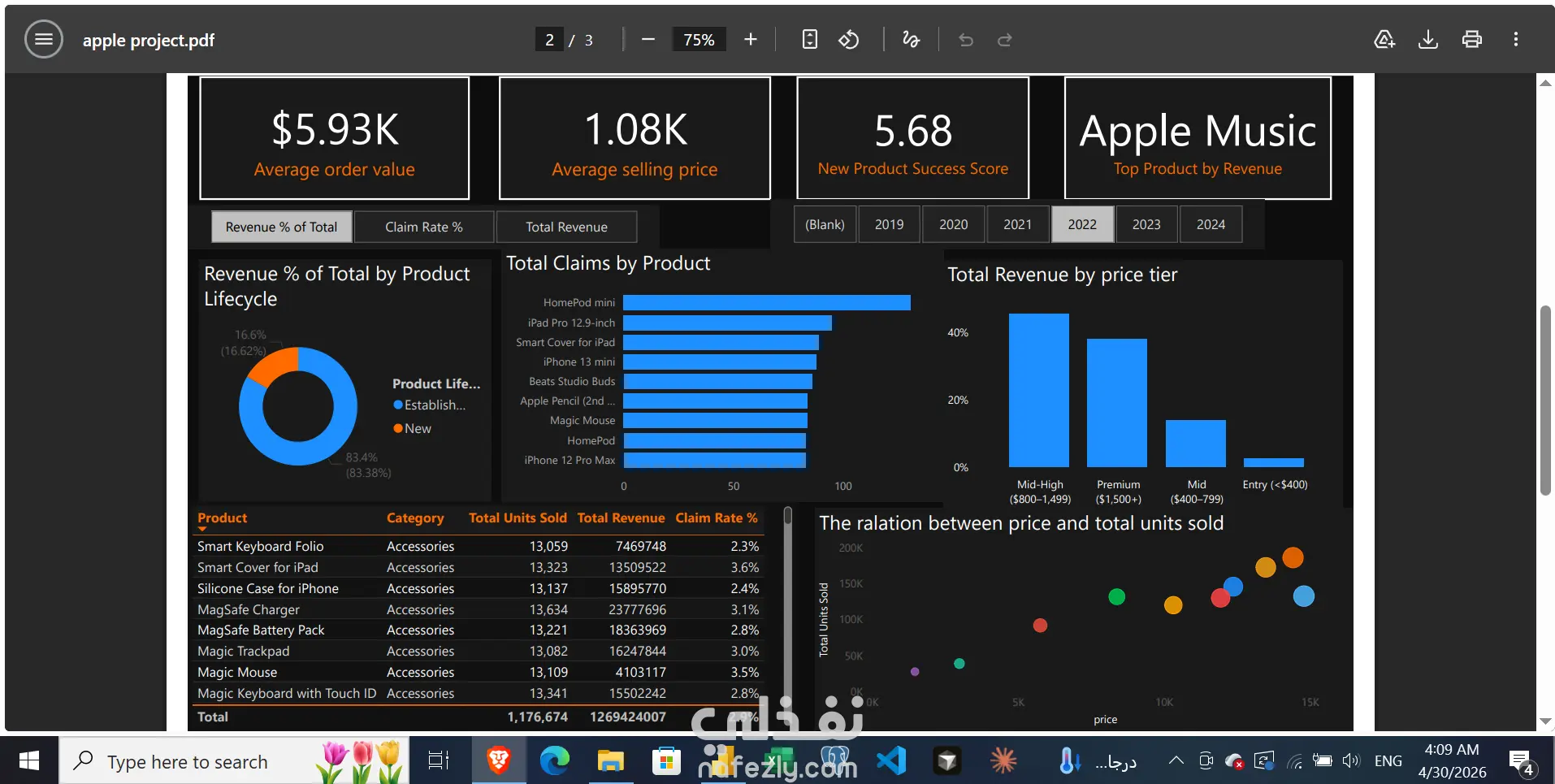Viewport: 1555px width, 784px height.
Task: Click the fit to page icon
Action: coord(810,40)
